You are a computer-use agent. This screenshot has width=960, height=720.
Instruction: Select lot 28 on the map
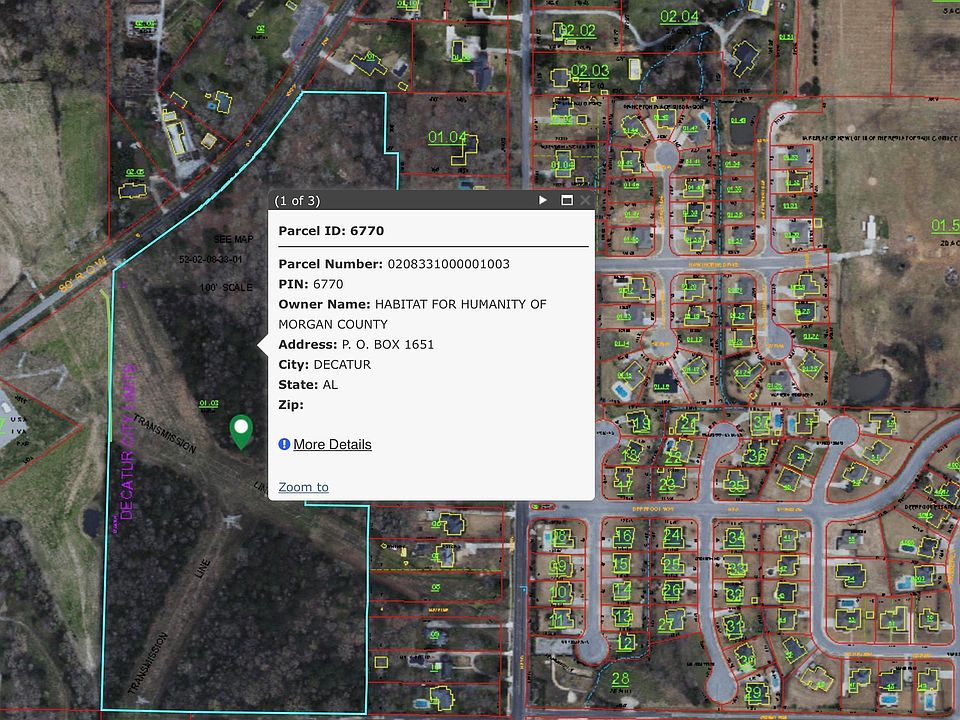(x=620, y=678)
